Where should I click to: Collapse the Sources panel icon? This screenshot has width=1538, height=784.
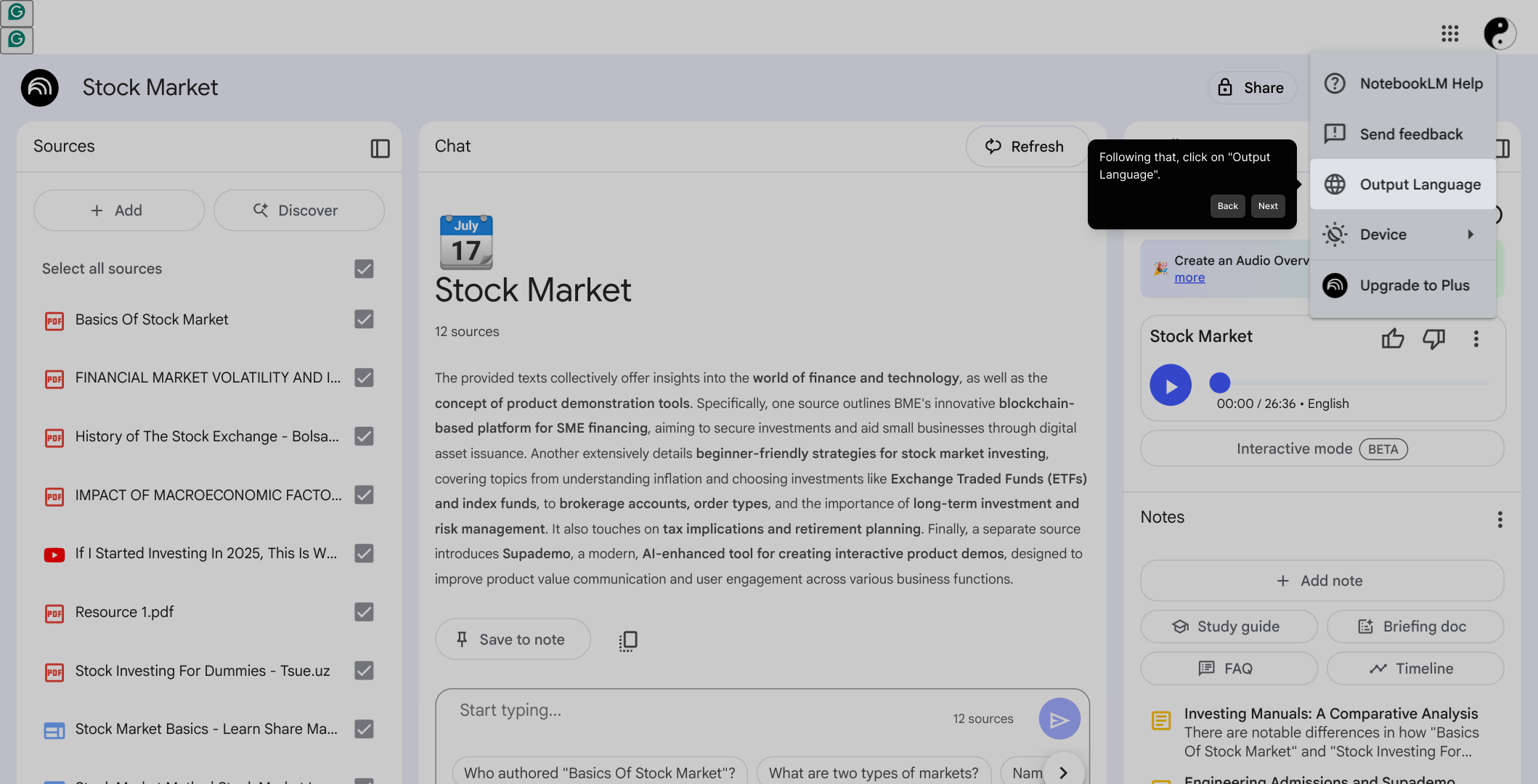[380, 148]
